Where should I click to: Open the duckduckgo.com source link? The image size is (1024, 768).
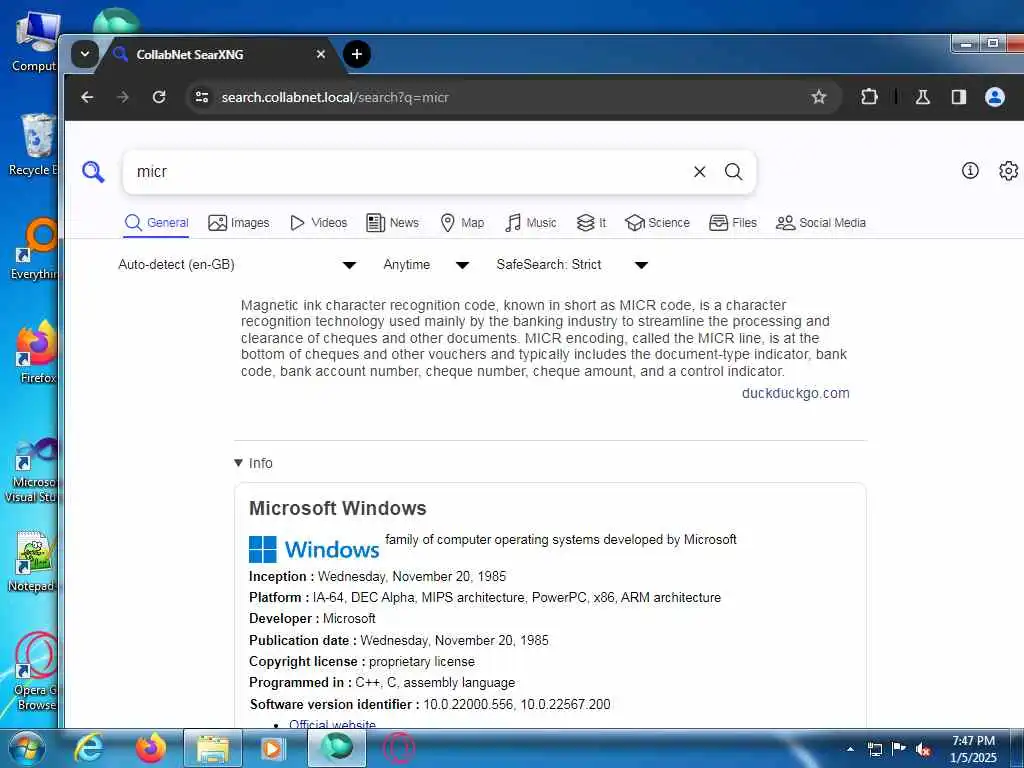tap(795, 393)
